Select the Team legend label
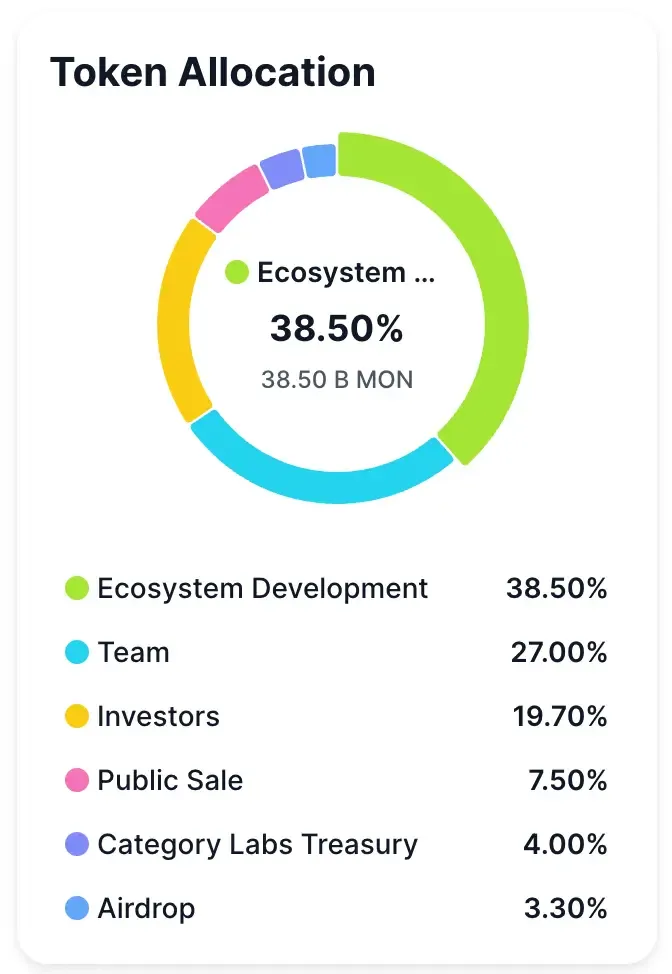 click(x=133, y=653)
